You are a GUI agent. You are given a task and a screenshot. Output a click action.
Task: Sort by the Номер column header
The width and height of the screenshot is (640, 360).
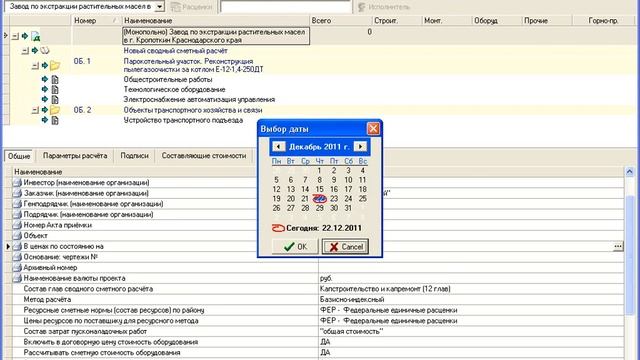96,20
